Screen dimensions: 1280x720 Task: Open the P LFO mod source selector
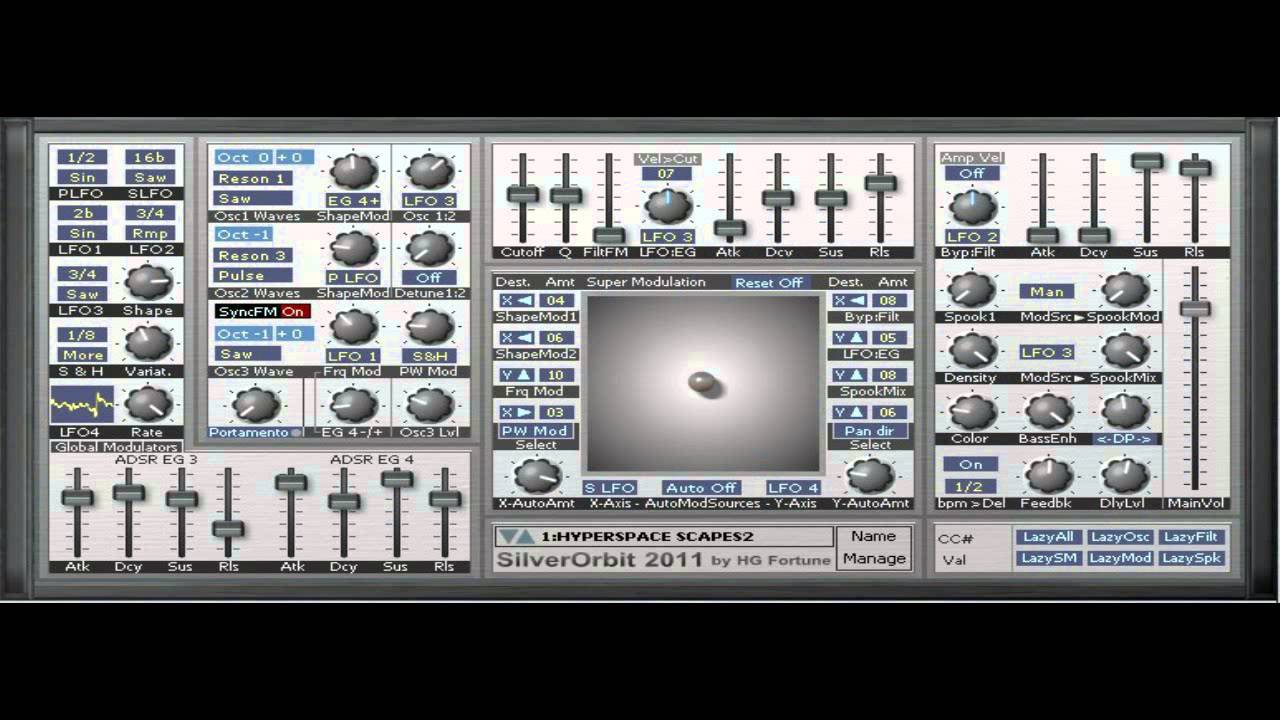click(353, 278)
